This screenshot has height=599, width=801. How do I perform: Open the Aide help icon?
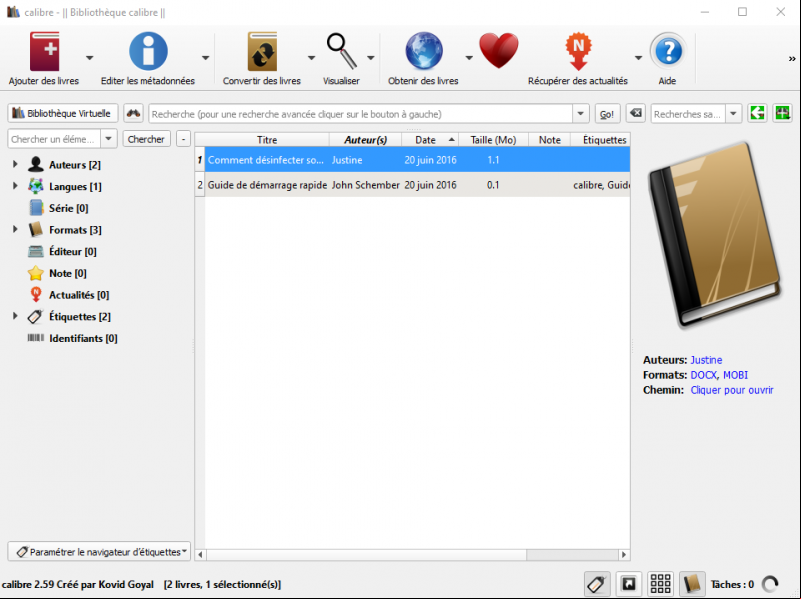pyautogui.click(x=668, y=51)
